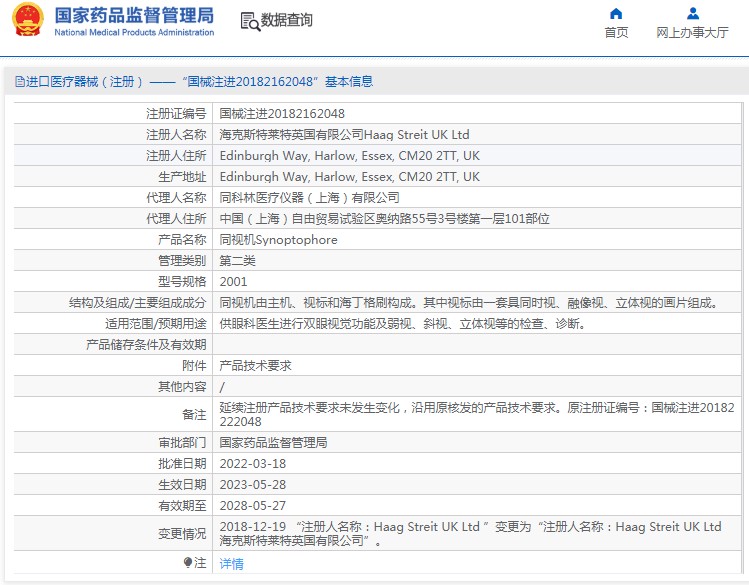Click the 管理类别 field label
This screenshot has height=585, width=749.
point(182,261)
